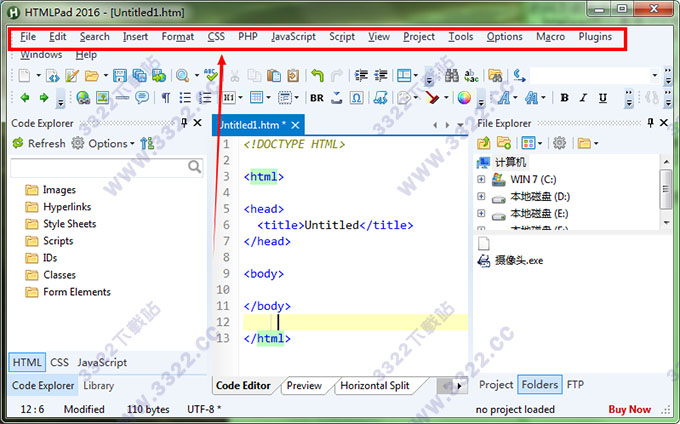Click the File Explorer scrollbar down arrow

coord(667,223)
